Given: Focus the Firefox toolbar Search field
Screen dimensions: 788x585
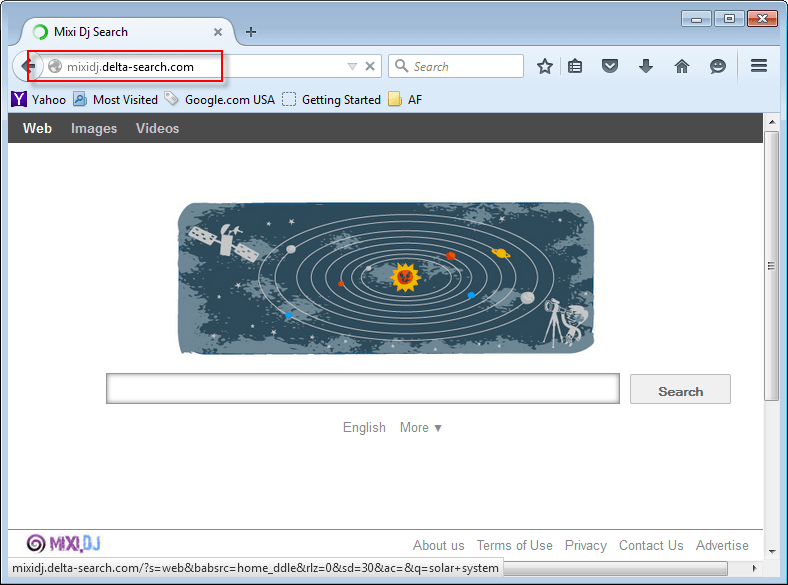Looking at the screenshot, I should (x=456, y=66).
